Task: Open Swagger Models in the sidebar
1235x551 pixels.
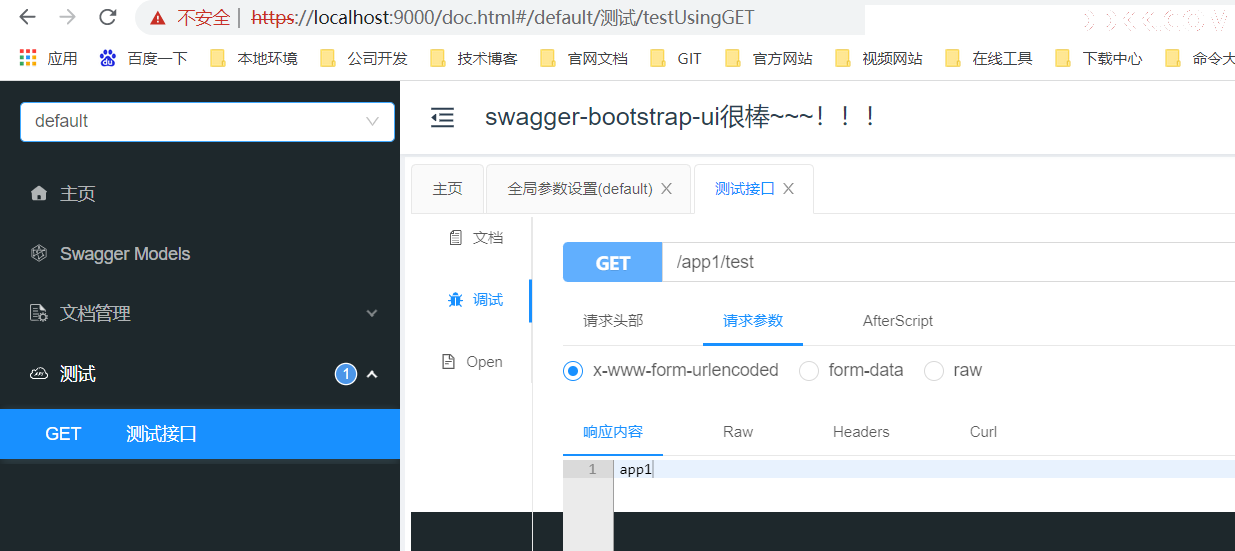Action: pos(110,254)
